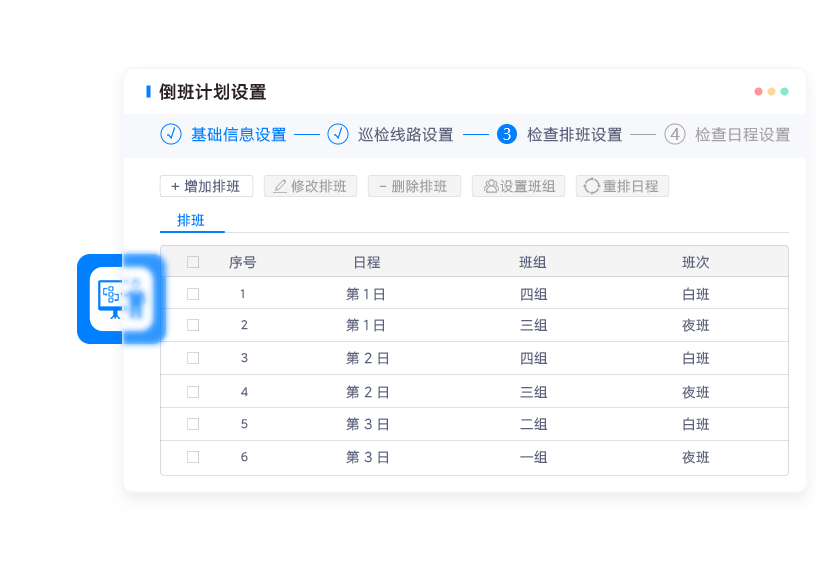Check the checkbox for row 1
Viewport: 816px width, 561px height.
(x=193, y=294)
